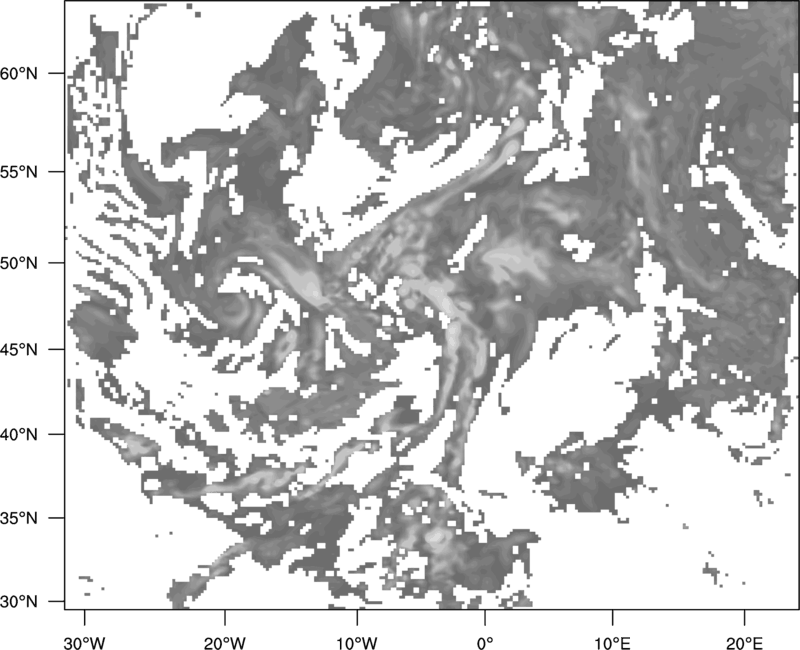
Task: Click the 30°W longitude label
Action: (x=84, y=643)
